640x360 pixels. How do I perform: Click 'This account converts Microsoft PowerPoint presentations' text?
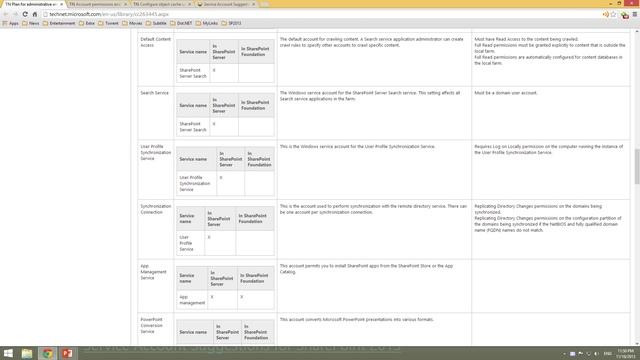[x=357, y=320]
